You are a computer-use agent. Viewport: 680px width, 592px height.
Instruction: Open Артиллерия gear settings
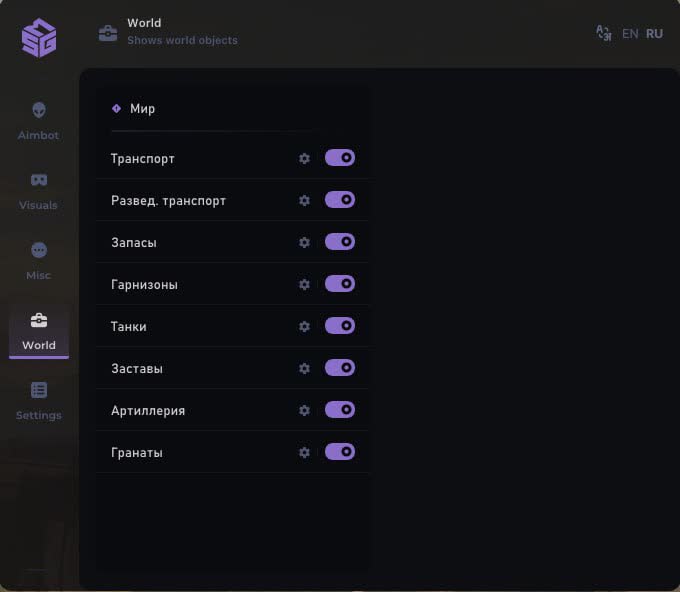pyautogui.click(x=304, y=410)
